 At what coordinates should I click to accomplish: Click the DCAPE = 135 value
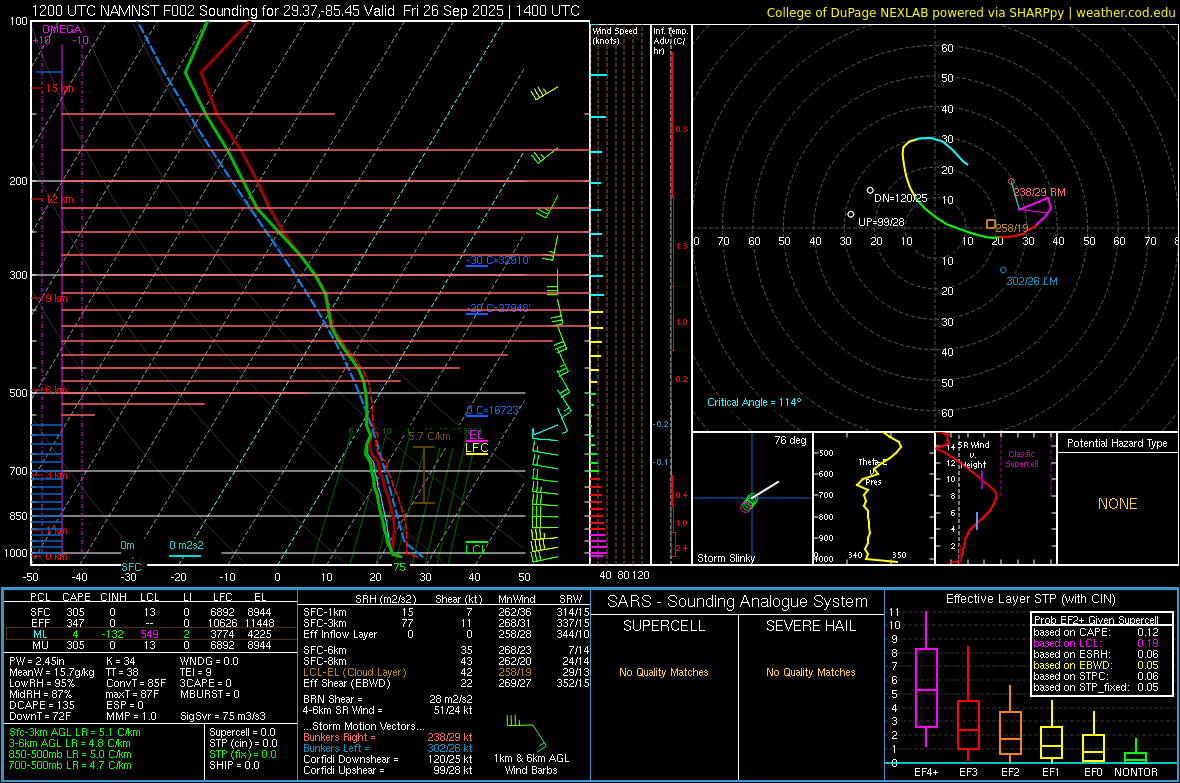[x=42, y=705]
